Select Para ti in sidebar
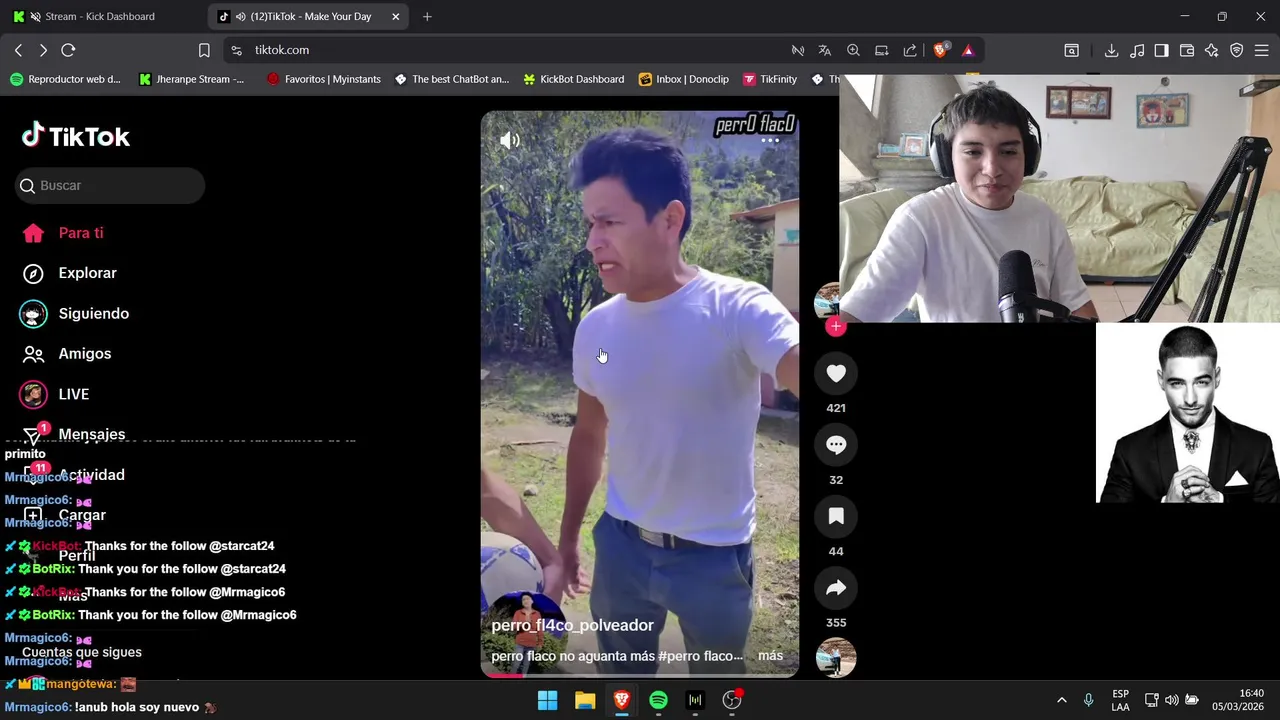This screenshot has height=720, width=1280. pyautogui.click(x=63, y=233)
